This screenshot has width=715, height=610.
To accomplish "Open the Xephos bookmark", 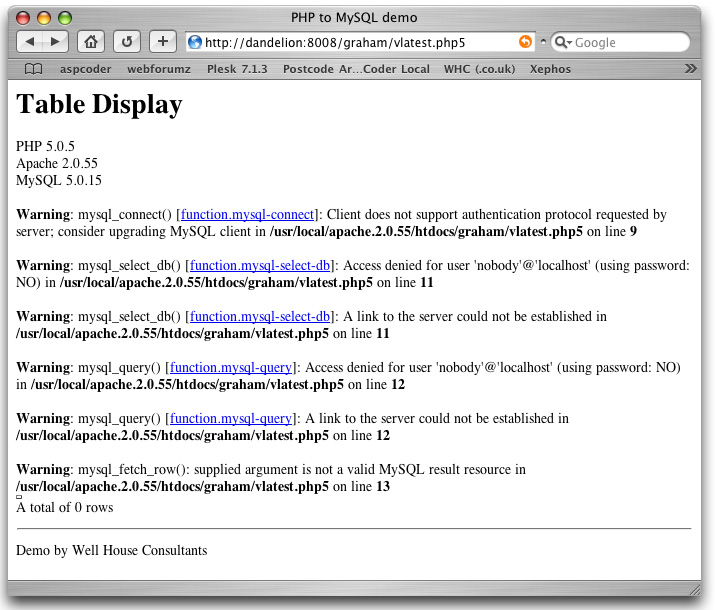I will (x=550, y=69).
